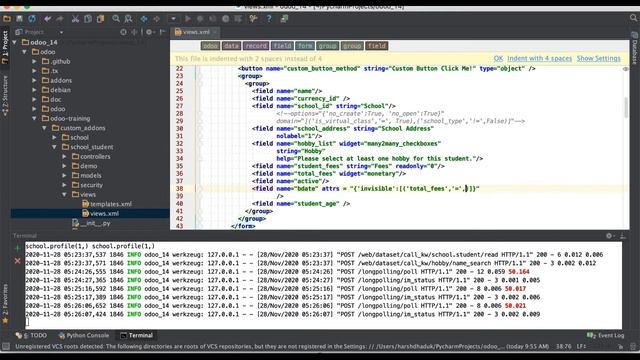Collapse the odoo_14 root folder
The image size is (640, 360).
(15, 42)
